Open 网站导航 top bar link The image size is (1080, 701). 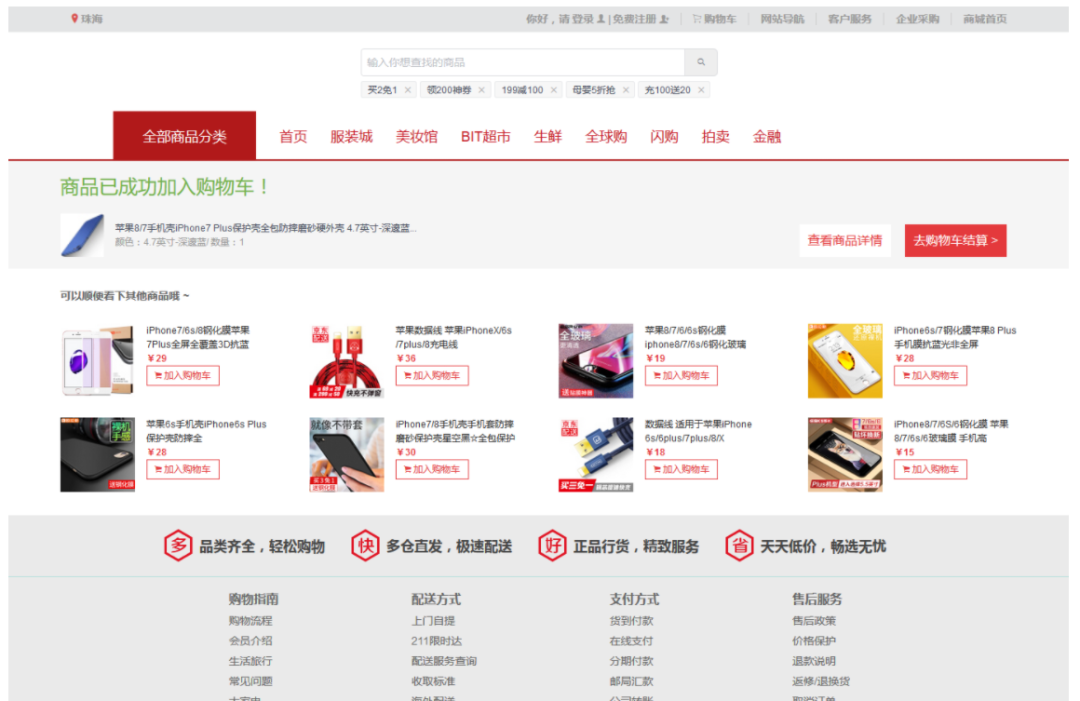[782, 19]
